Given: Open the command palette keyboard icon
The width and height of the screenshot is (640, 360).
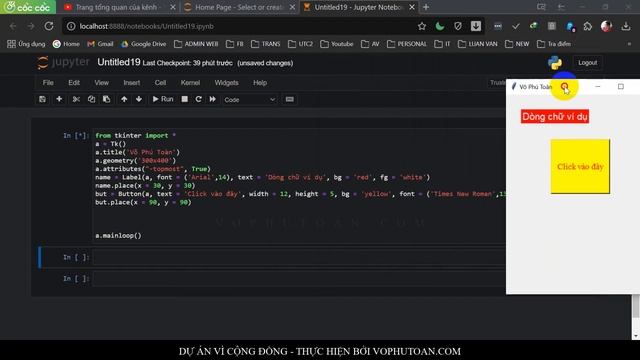Looking at the screenshot, I should coord(289,99).
